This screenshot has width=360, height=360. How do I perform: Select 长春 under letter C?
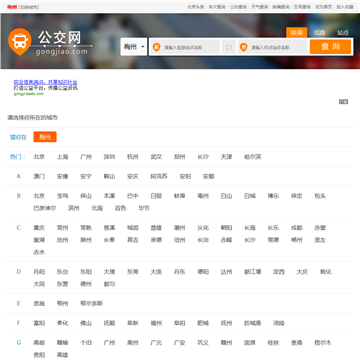(x=109, y=240)
